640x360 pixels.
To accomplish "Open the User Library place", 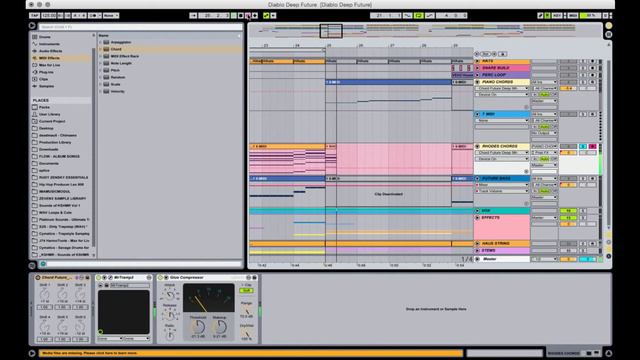I will [49, 114].
